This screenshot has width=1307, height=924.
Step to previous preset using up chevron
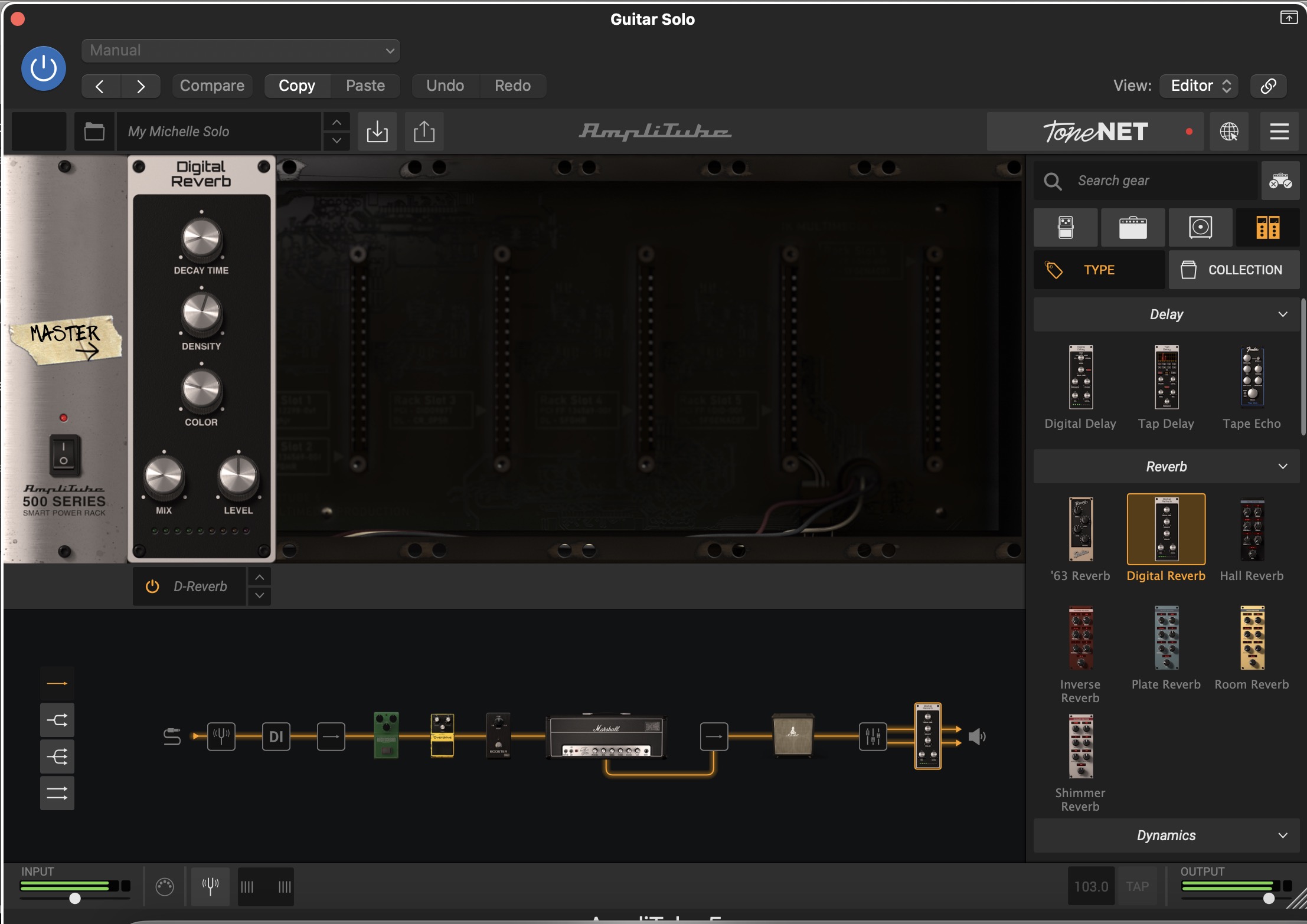pos(336,122)
